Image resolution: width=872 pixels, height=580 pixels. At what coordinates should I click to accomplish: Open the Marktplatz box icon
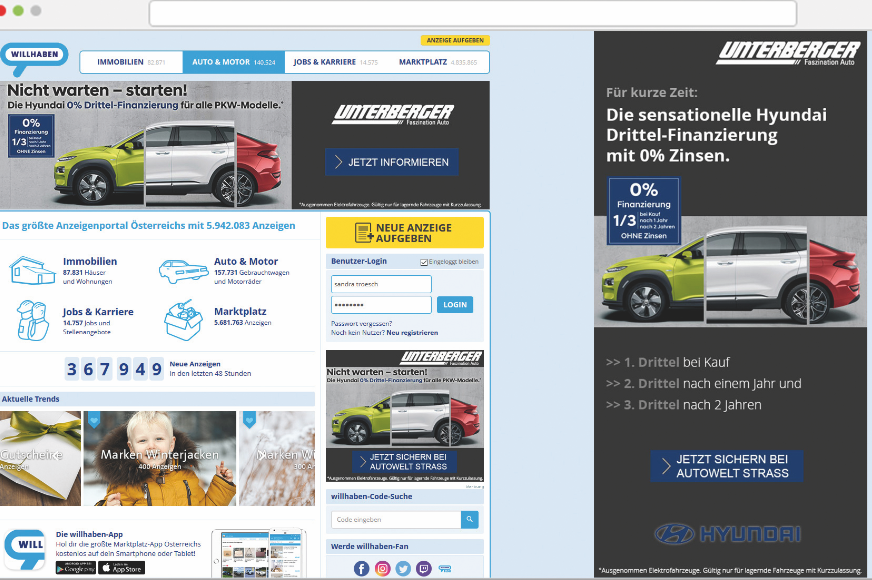tap(183, 320)
